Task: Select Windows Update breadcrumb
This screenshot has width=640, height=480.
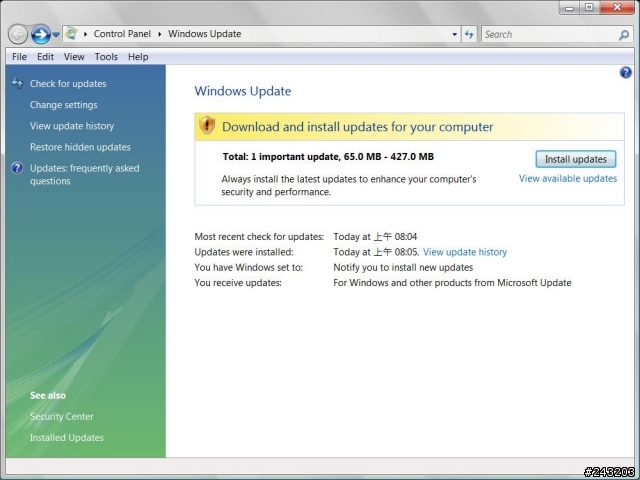Action: [x=204, y=34]
